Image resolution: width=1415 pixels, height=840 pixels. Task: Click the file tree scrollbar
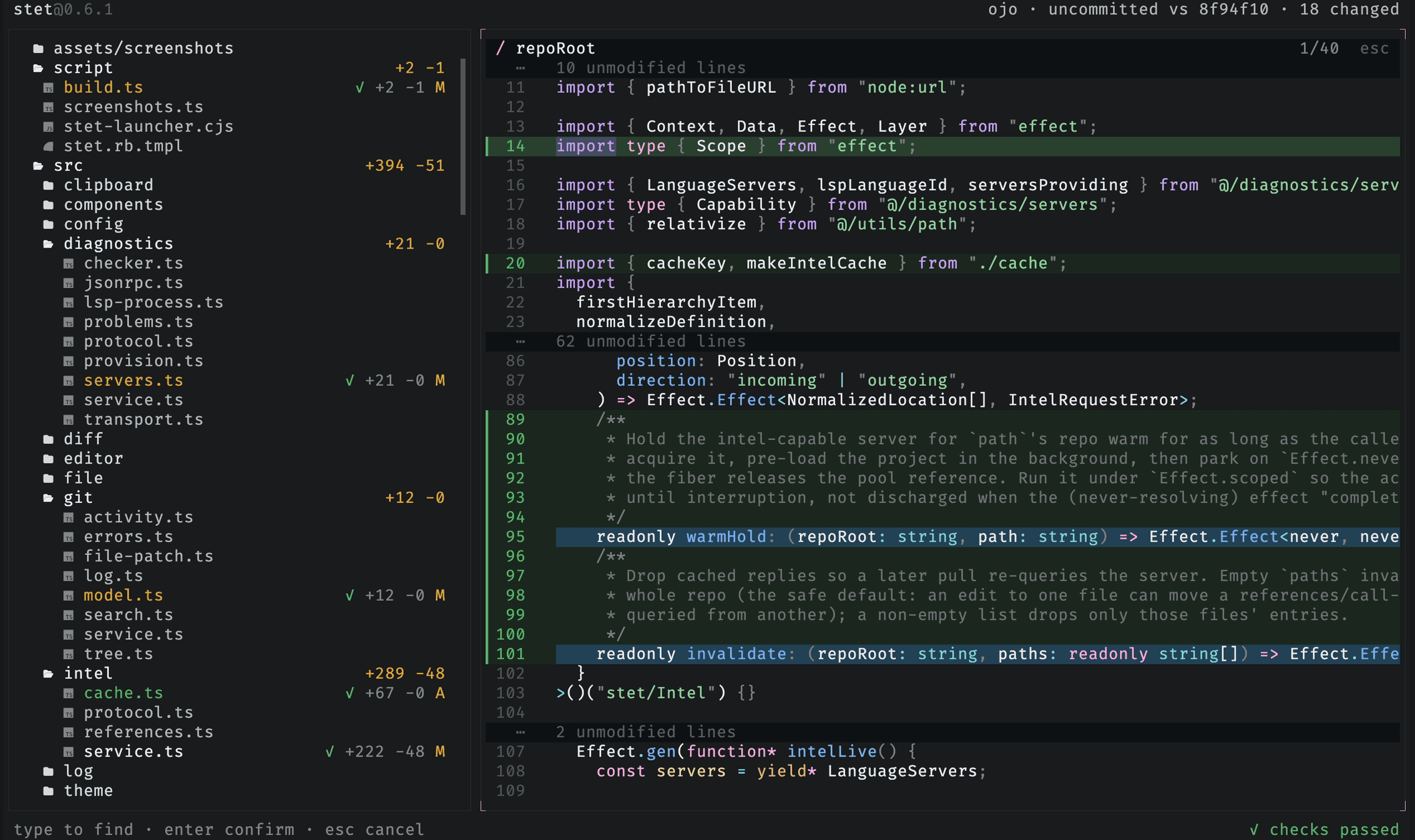(x=463, y=136)
